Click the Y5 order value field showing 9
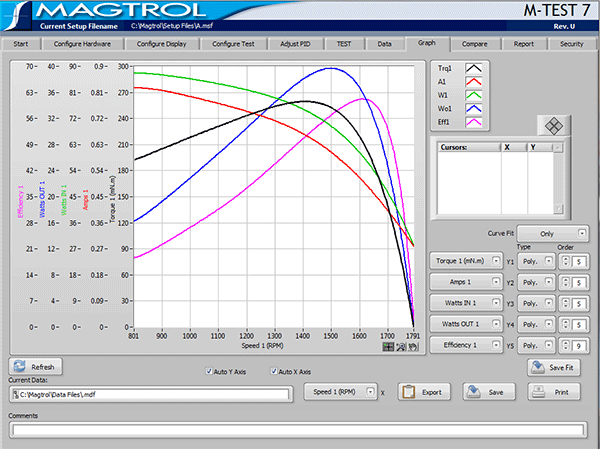The image size is (600, 449). tap(579, 346)
